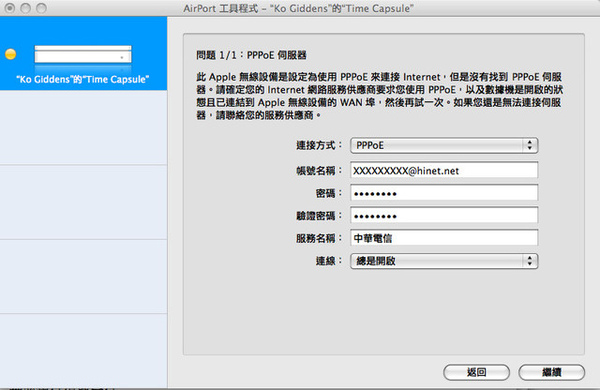Click the 帳號名稱 hinet.net account field
Viewport: 600px width, 390px height.
444,170
